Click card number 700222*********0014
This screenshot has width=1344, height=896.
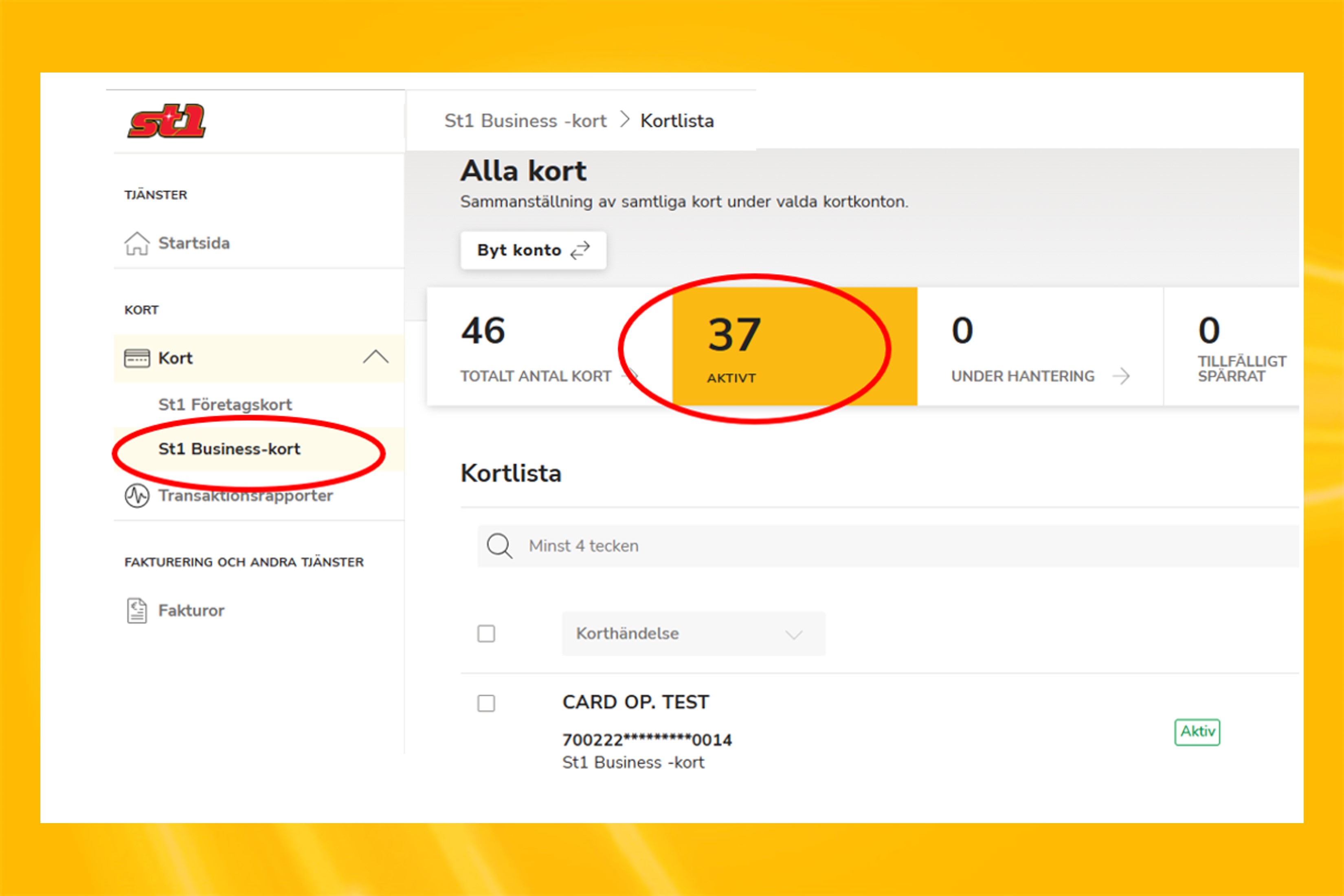click(647, 740)
